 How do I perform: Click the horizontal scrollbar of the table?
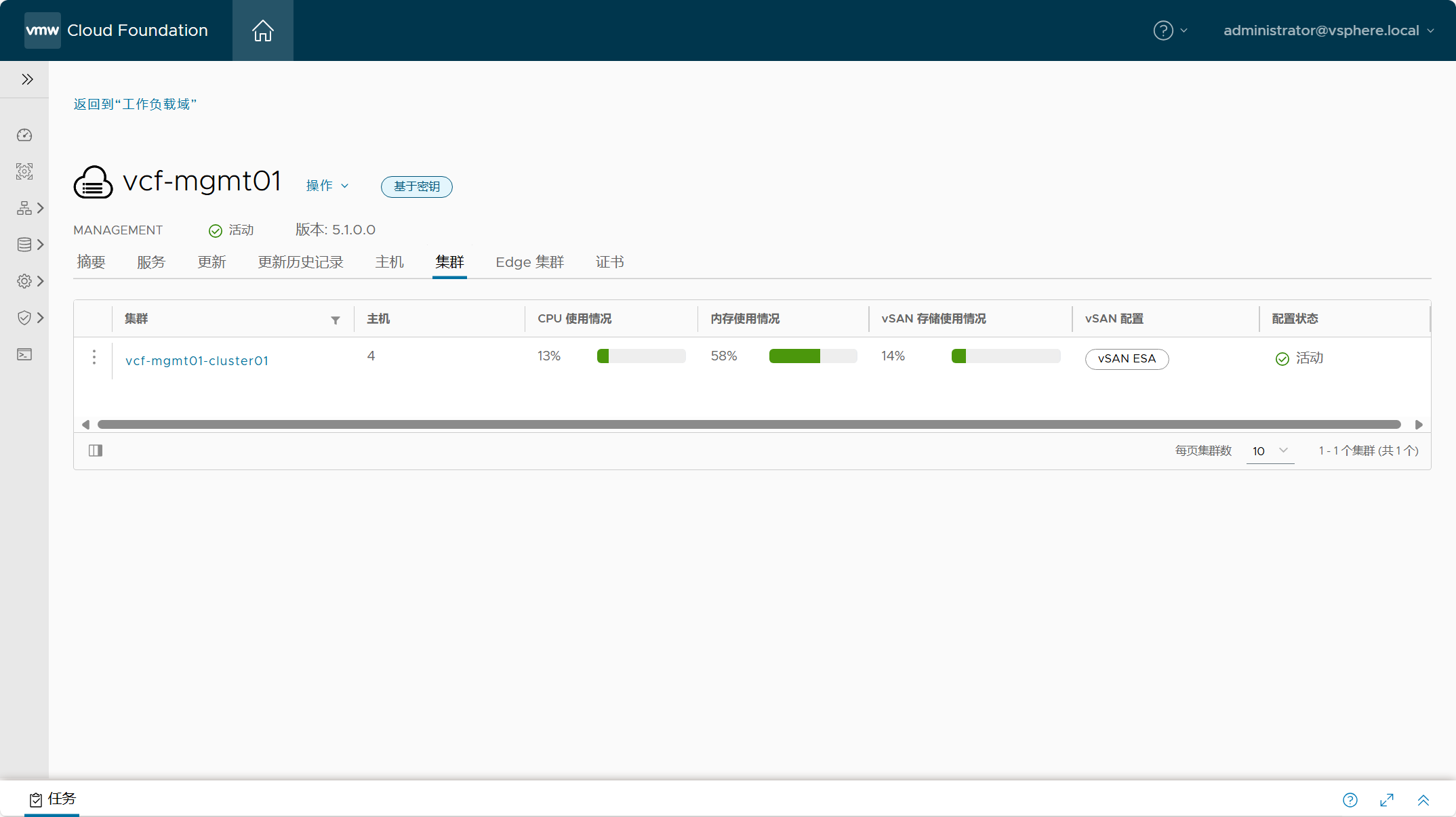coord(749,425)
